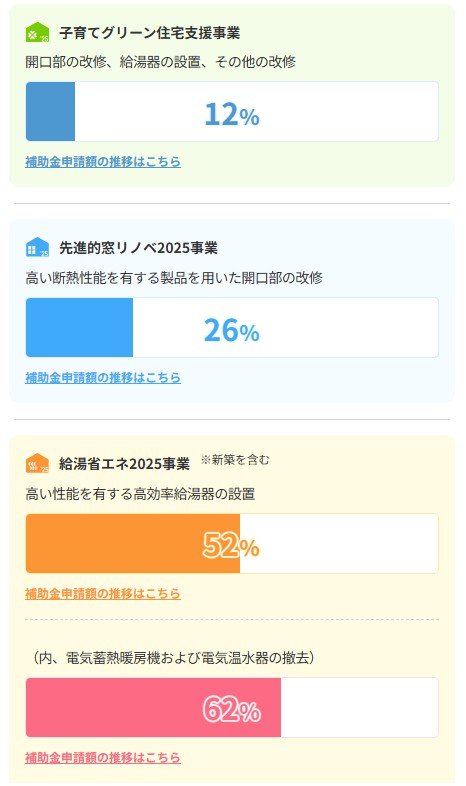
Task: Click the 子育てグリーン住宅支援事業 heading
Action: pyautogui.click(x=150, y=33)
